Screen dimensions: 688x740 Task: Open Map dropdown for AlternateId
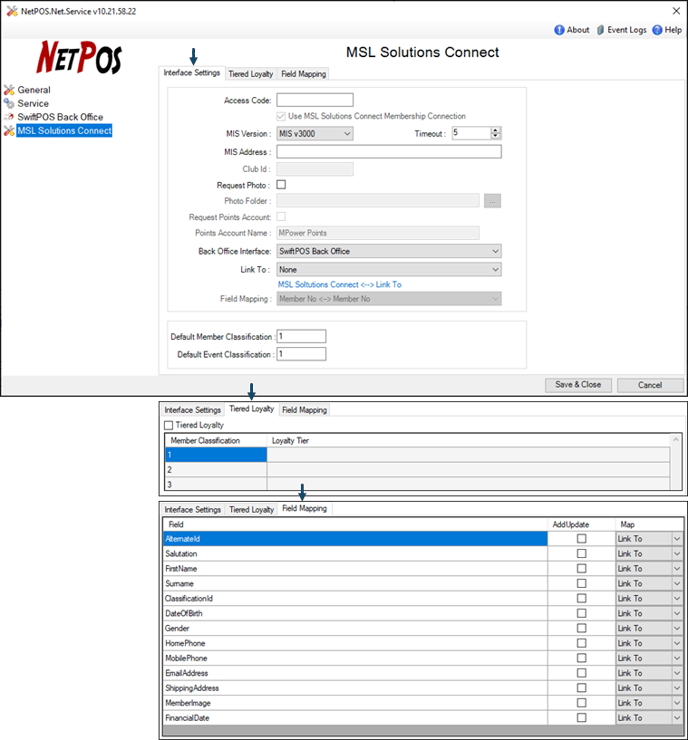pos(649,538)
